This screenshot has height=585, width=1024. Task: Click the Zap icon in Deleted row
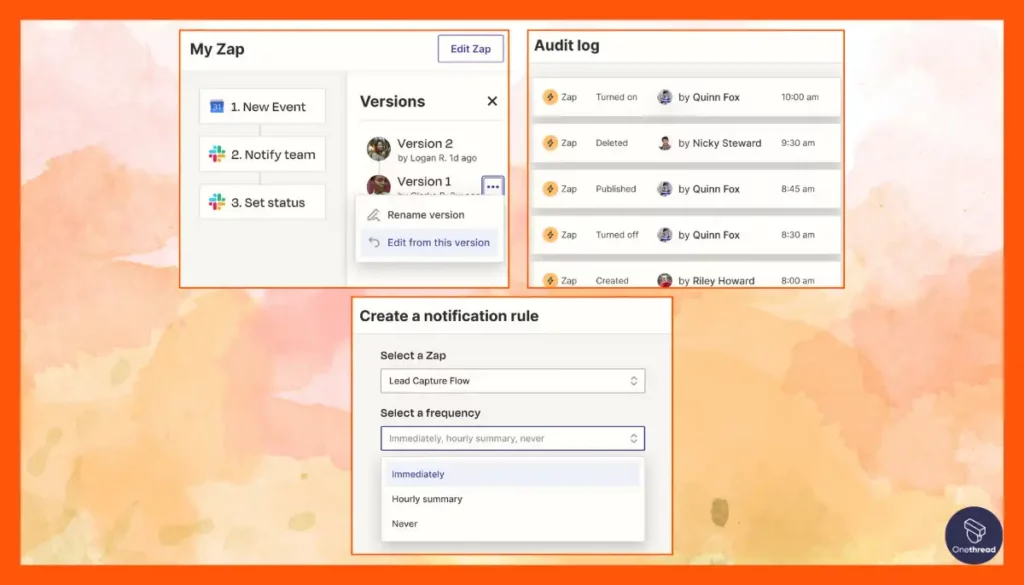coord(550,143)
